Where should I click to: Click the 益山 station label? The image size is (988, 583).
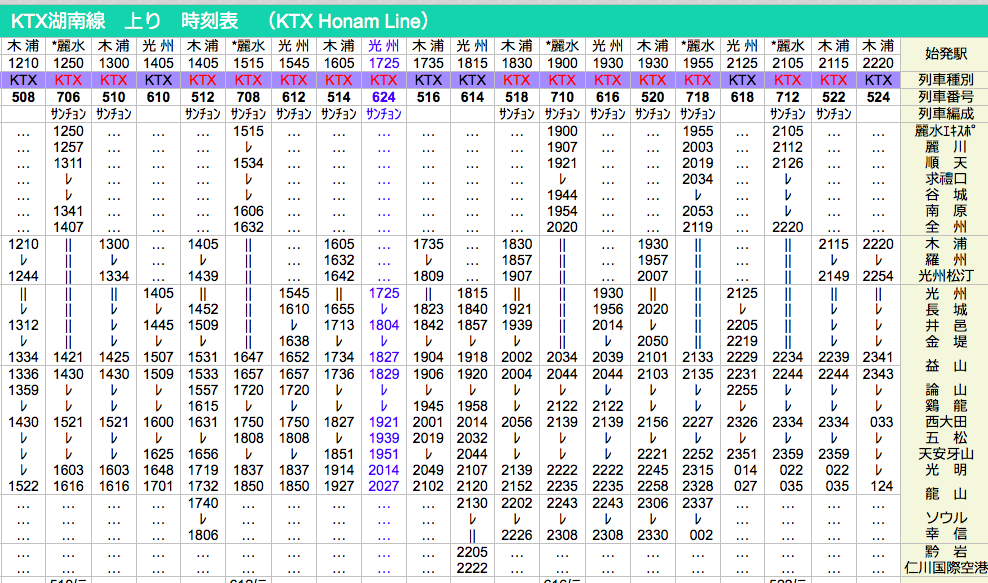tap(946, 366)
